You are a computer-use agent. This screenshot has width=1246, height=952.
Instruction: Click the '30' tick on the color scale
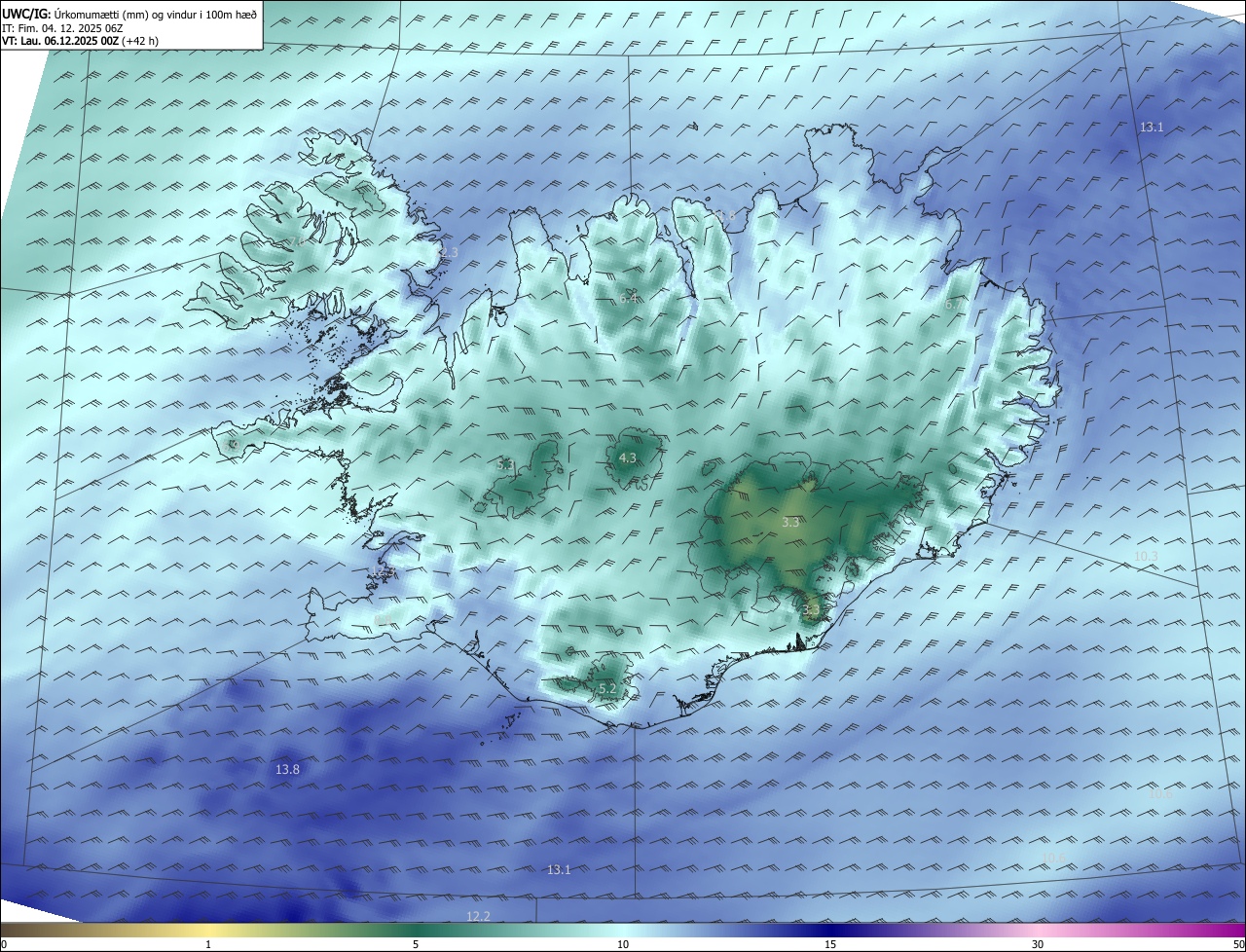[x=1038, y=944]
